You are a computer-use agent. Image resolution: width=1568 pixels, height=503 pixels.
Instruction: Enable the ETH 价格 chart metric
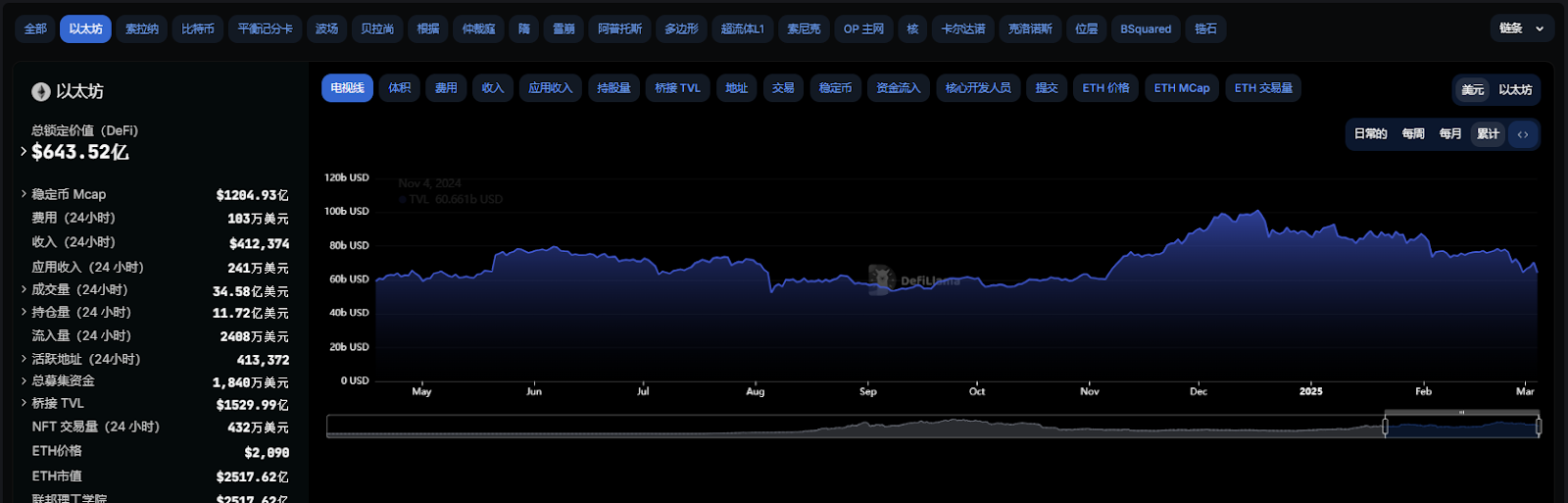pyautogui.click(x=1105, y=88)
